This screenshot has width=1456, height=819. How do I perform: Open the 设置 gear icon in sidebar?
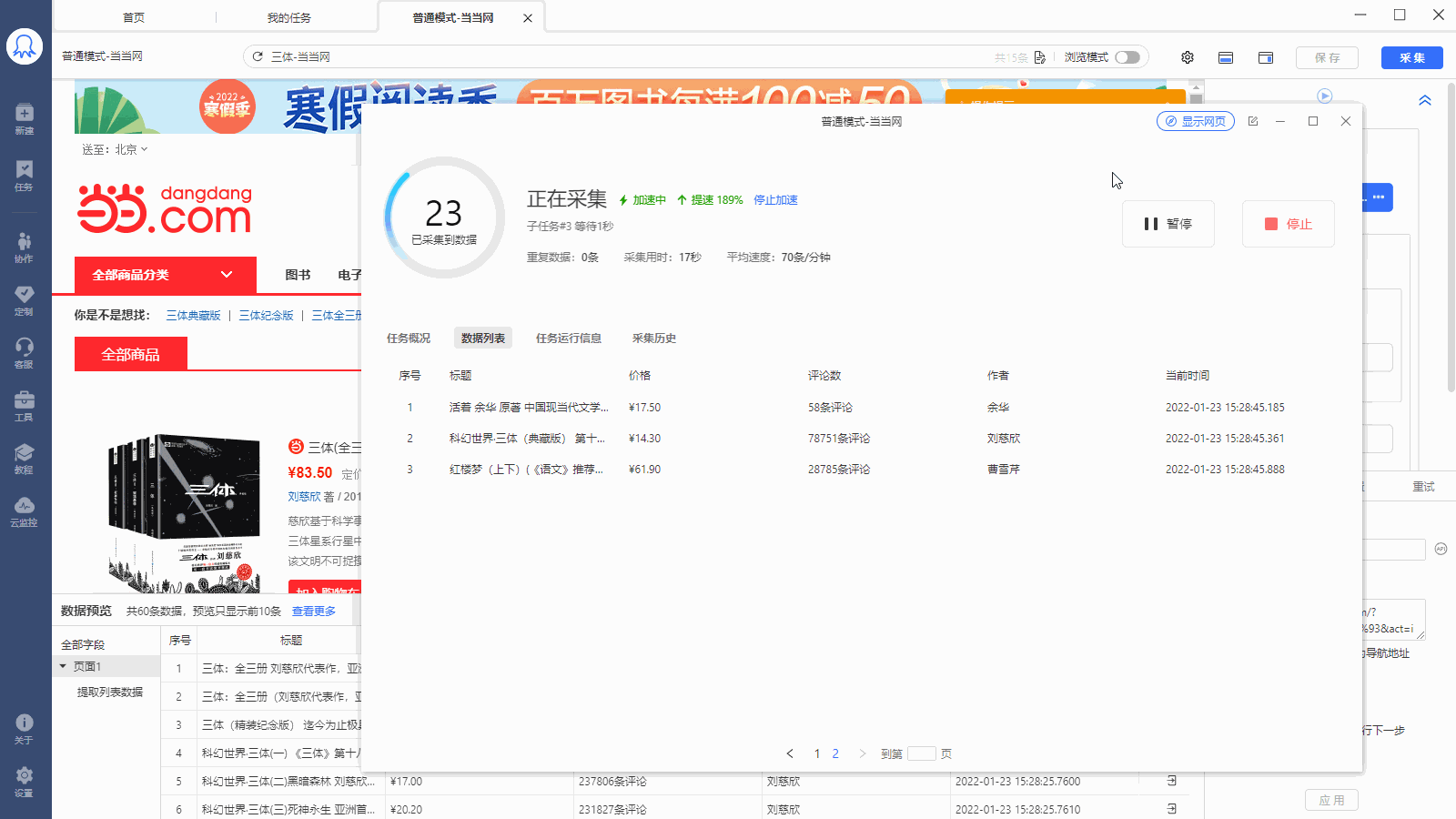[x=25, y=781]
